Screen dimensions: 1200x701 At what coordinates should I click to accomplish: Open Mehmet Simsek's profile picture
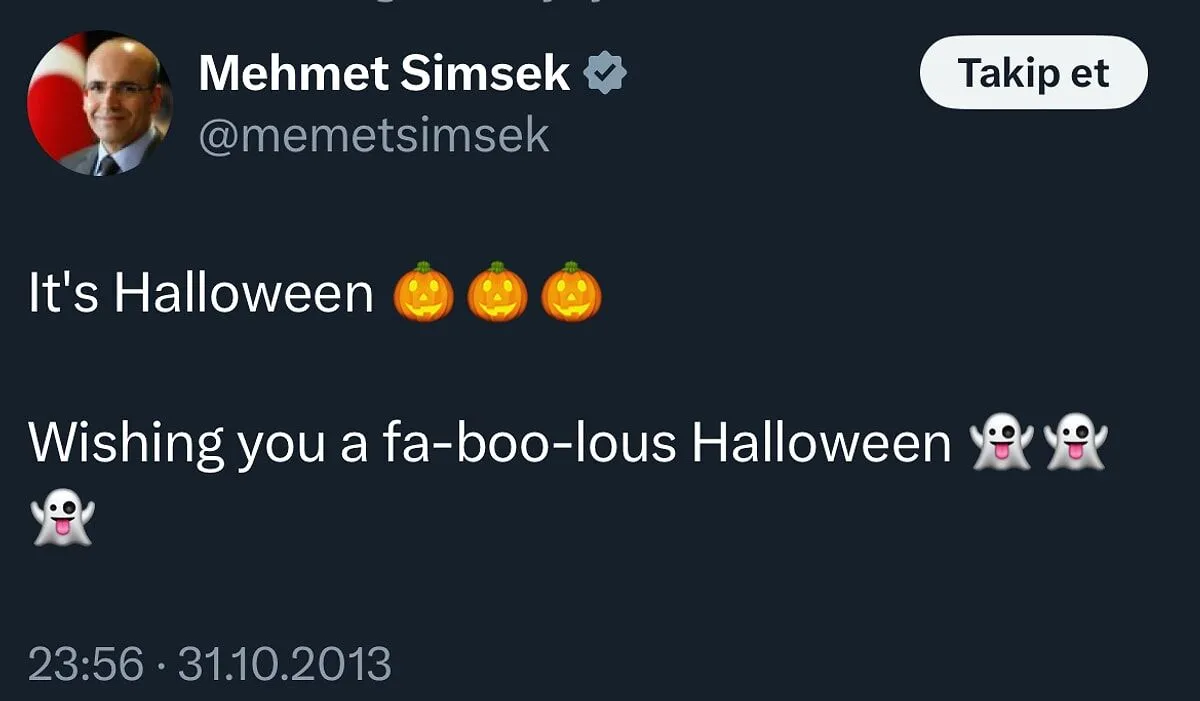coord(100,103)
